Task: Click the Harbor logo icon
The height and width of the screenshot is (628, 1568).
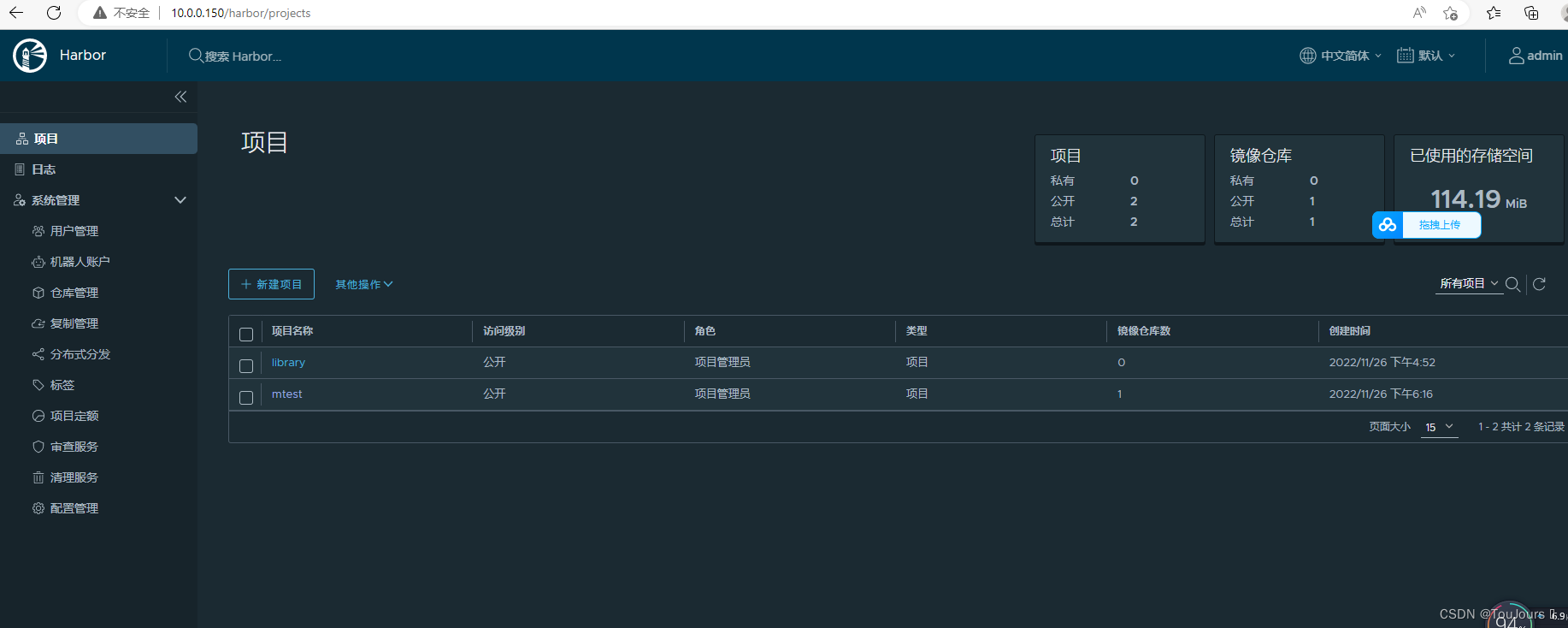Action: [x=30, y=56]
